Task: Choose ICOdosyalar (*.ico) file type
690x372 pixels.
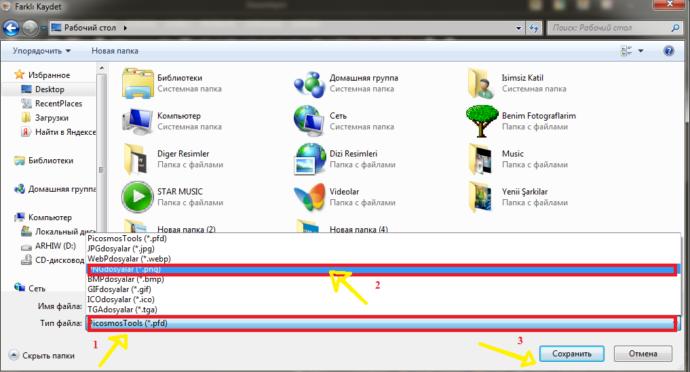Action: click(383, 300)
